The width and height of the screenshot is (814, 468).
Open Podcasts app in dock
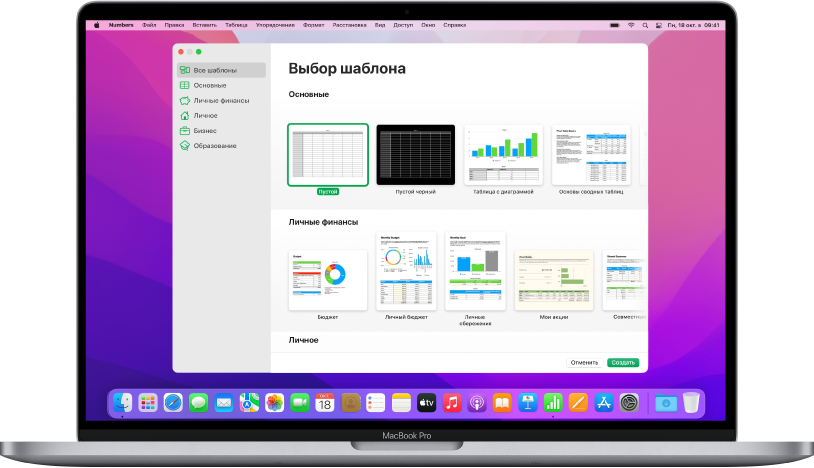[477, 403]
